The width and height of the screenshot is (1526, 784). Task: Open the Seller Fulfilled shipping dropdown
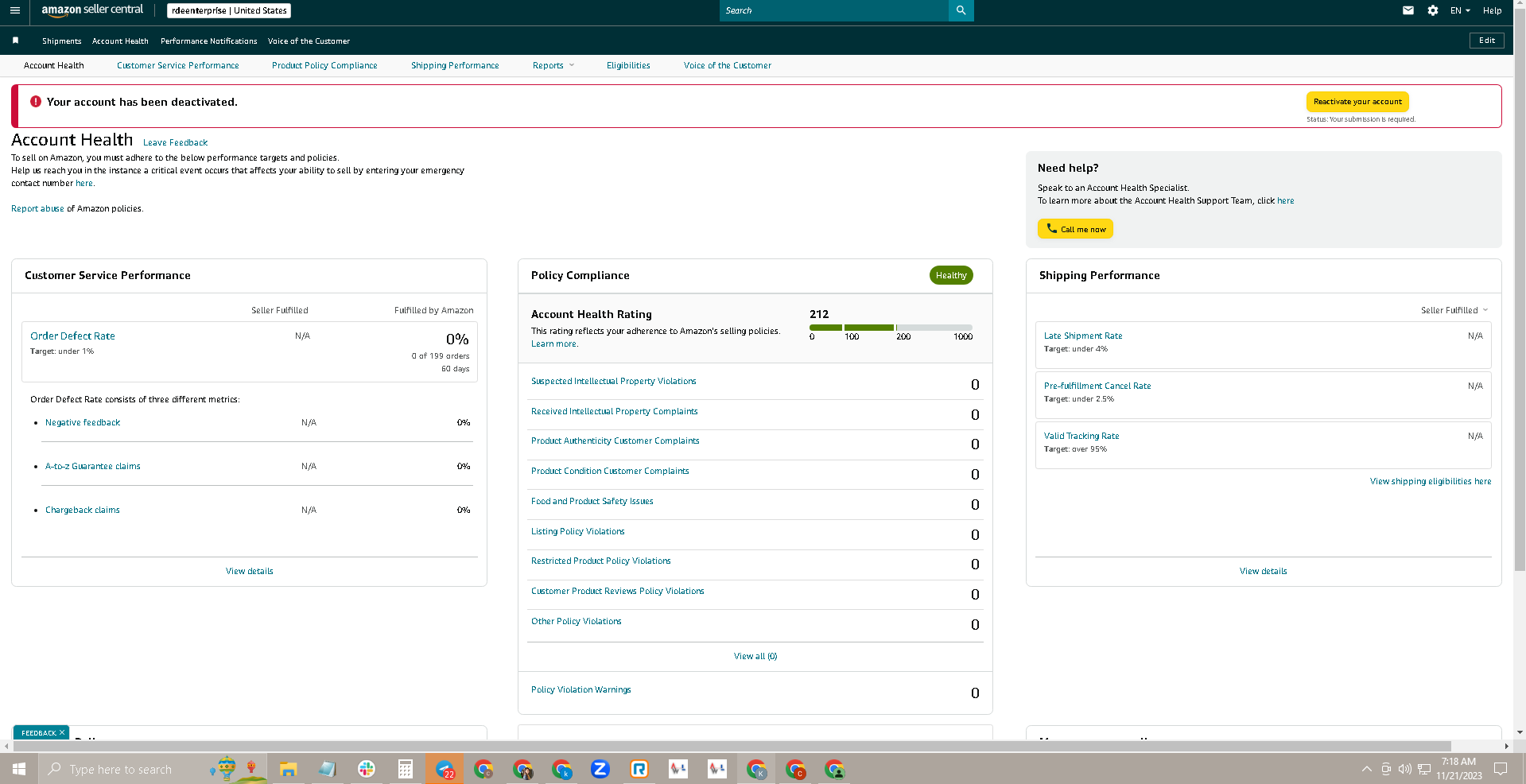pyautogui.click(x=1454, y=310)
